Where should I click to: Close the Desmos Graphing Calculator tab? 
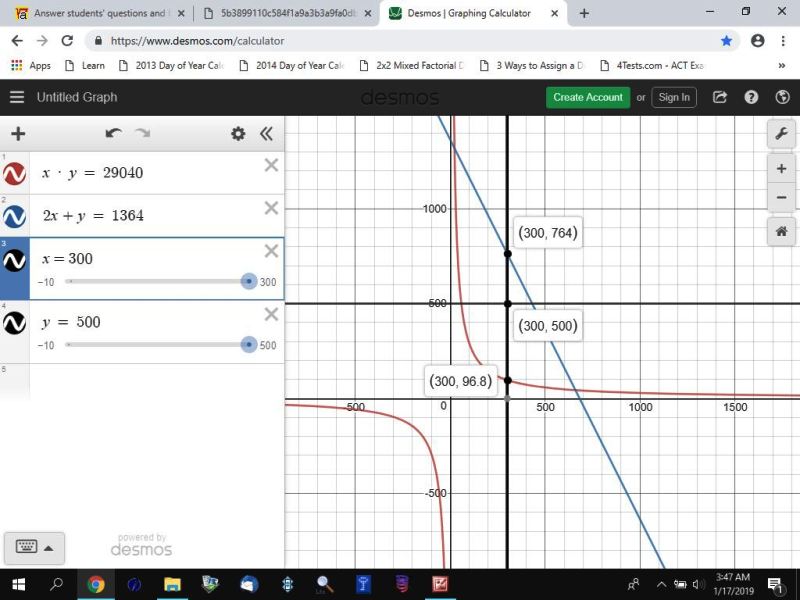click(x=555, y=14)
